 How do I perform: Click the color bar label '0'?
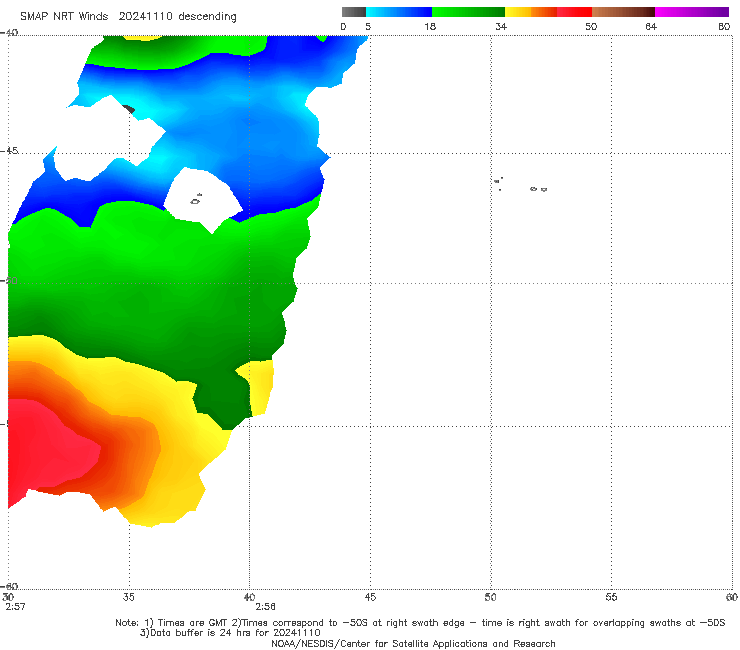343,26
